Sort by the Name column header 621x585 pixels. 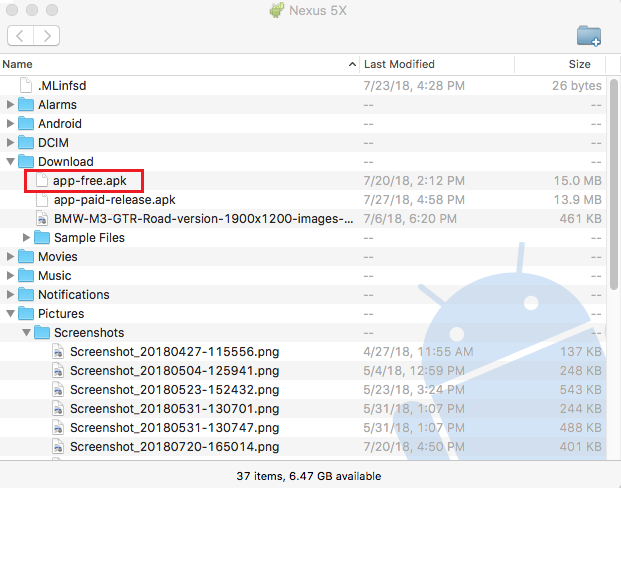180,64
